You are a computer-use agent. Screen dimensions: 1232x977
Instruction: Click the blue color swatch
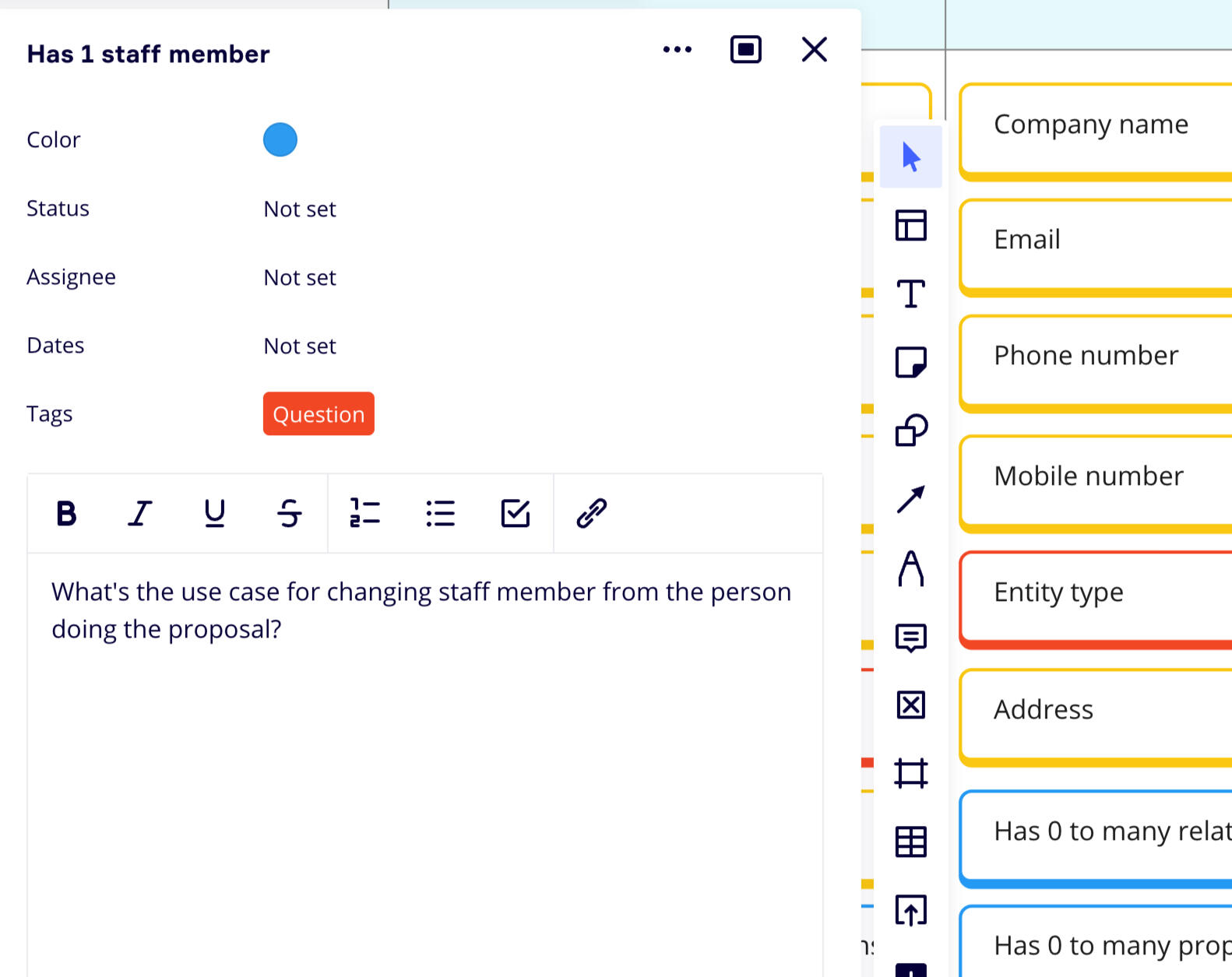280,140
